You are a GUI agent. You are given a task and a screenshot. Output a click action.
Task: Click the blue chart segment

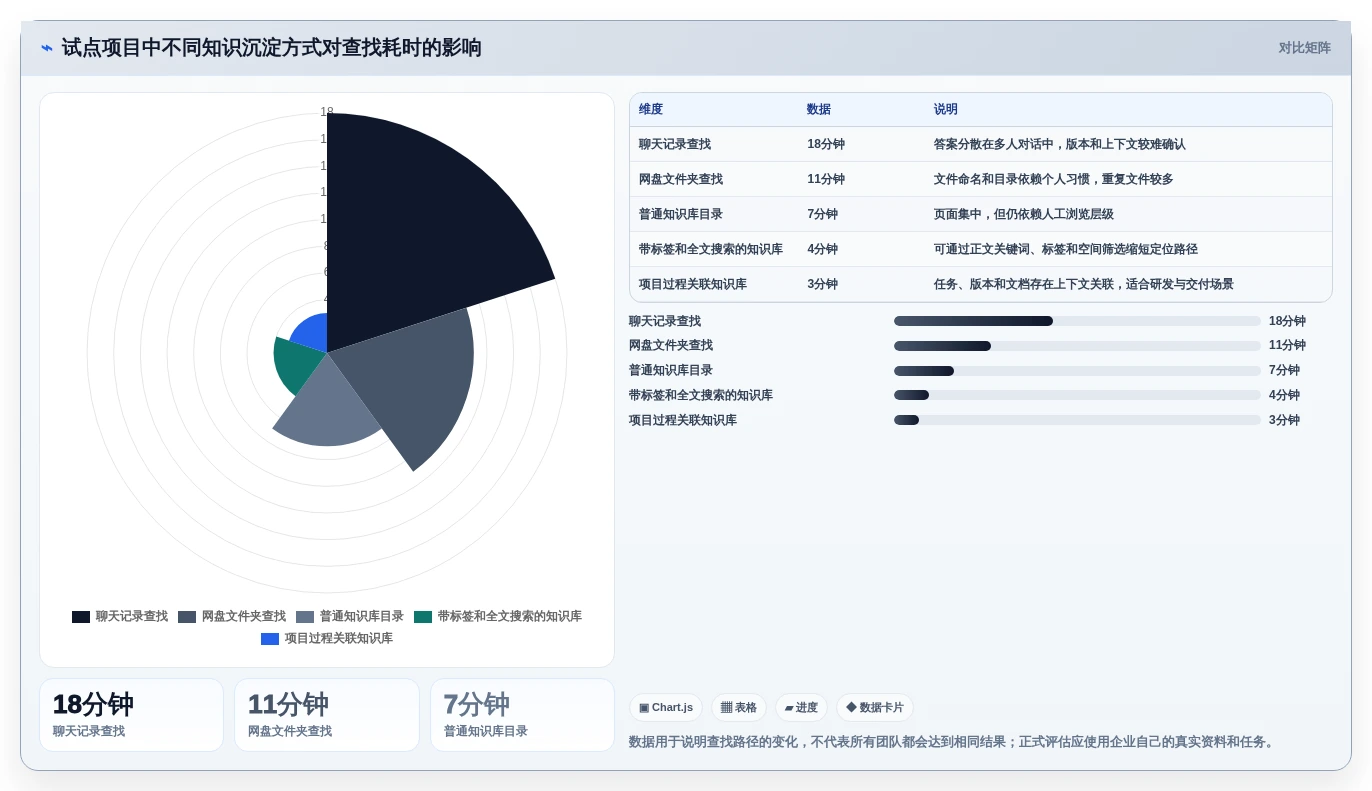(x=312, y=335)
